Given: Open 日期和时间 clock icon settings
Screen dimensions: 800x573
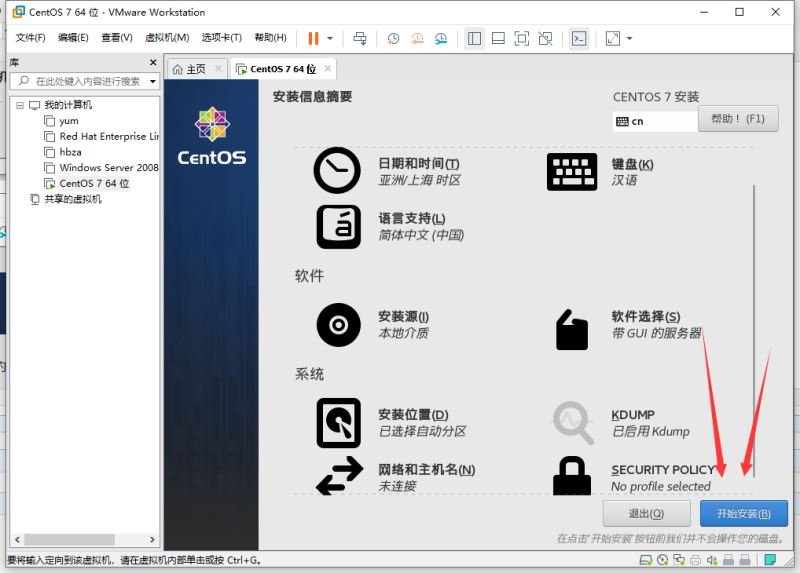Looking at the screenshot, I should point(337,170).
